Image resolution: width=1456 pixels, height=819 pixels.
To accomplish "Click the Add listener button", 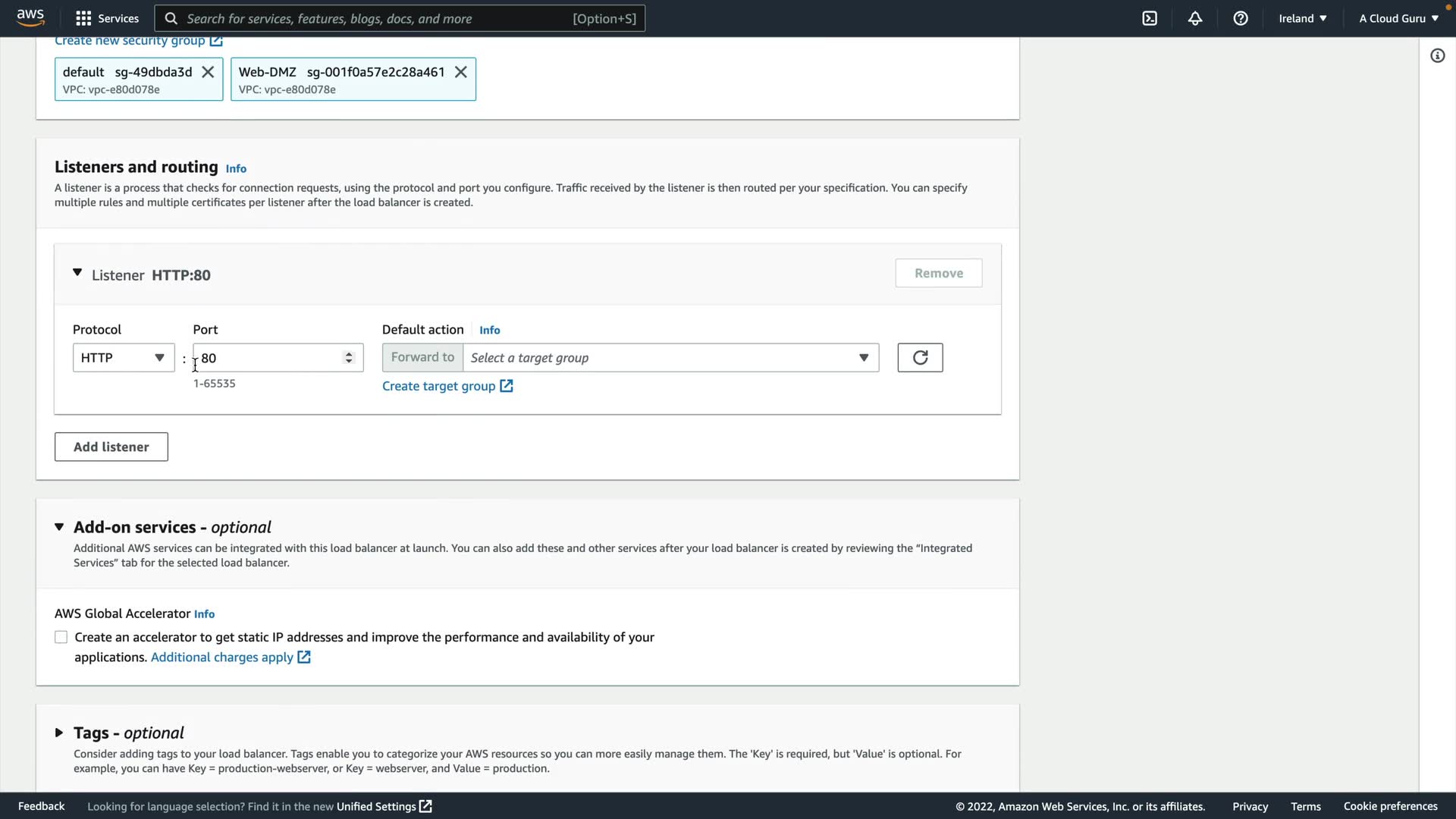I will (x=111, y=447).
